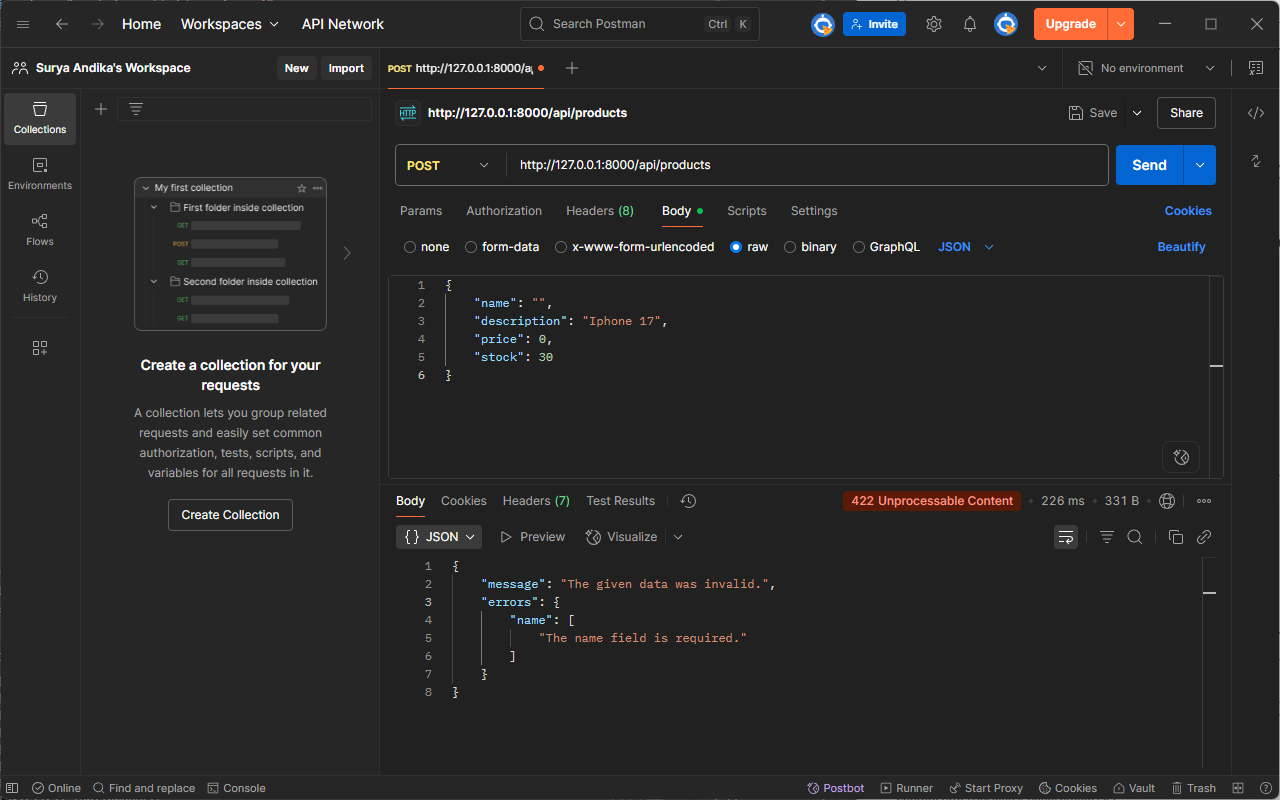
Task: Open the No environment selector
Action: pos(1146,68)
